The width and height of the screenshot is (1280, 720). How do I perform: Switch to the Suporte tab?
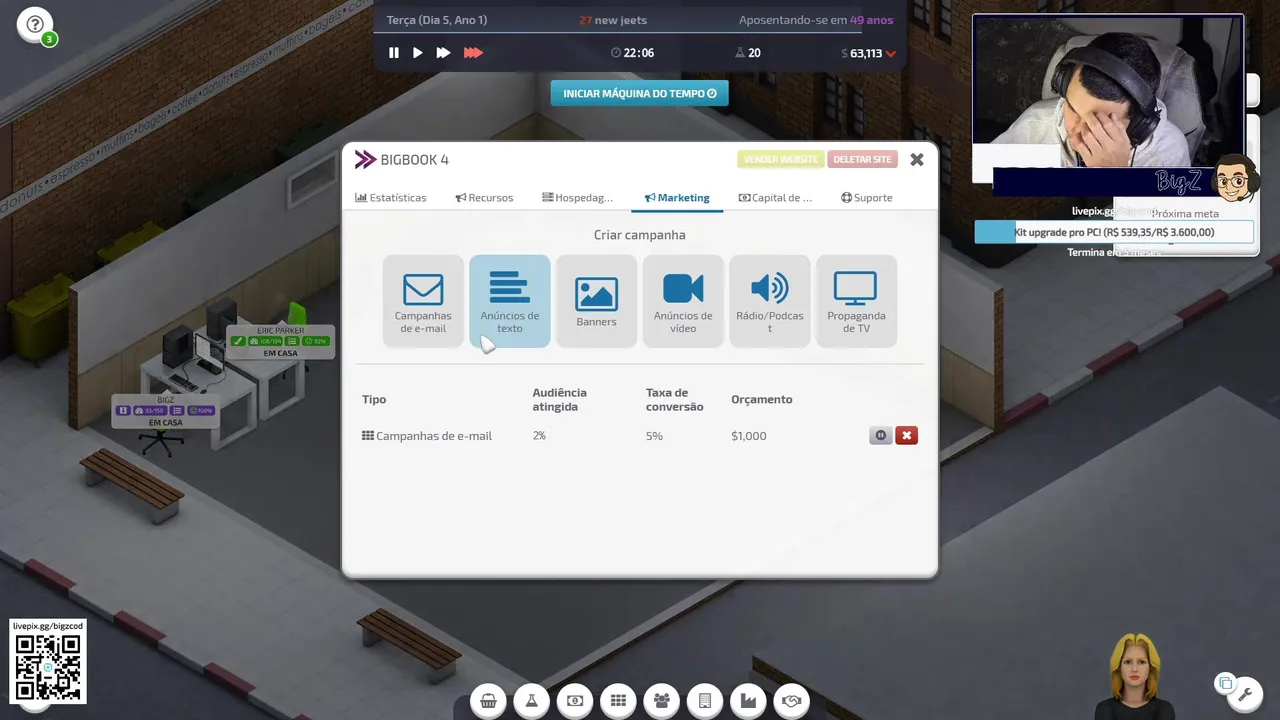[866, 198]
